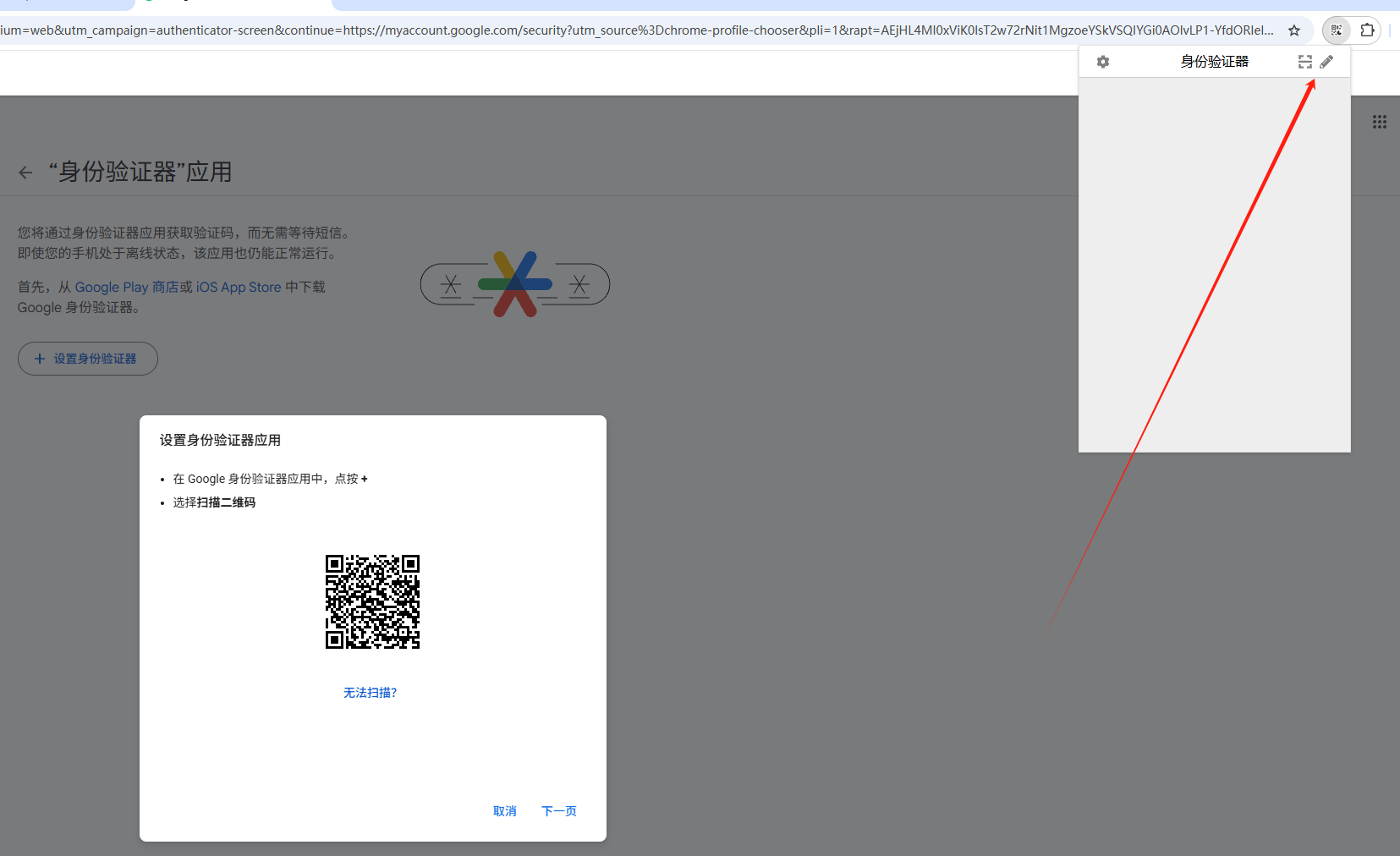Click the 身份验证器 title in the extension popup
This screenshot has width=1400, height=856.
click(x=1215, y=62)
